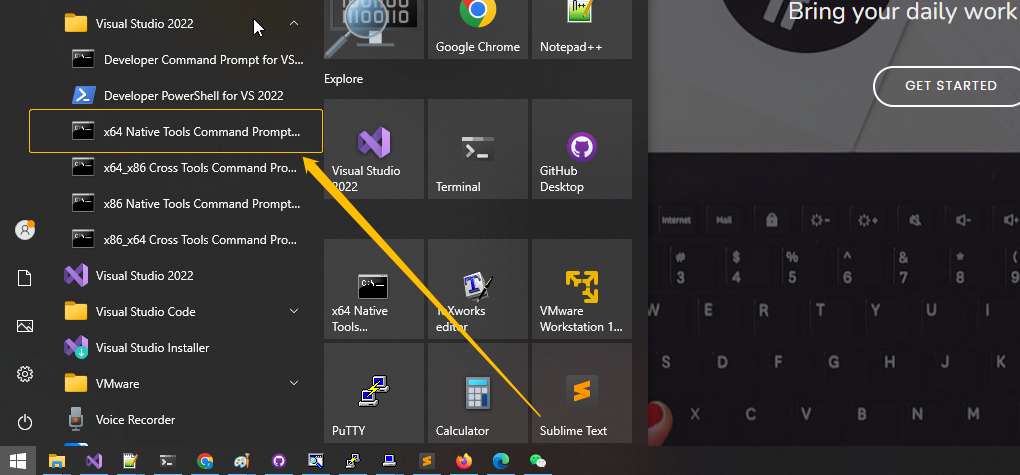
Task: Open Terminal from taskbar
Action: pyautogui.click(x=168, y=461)
